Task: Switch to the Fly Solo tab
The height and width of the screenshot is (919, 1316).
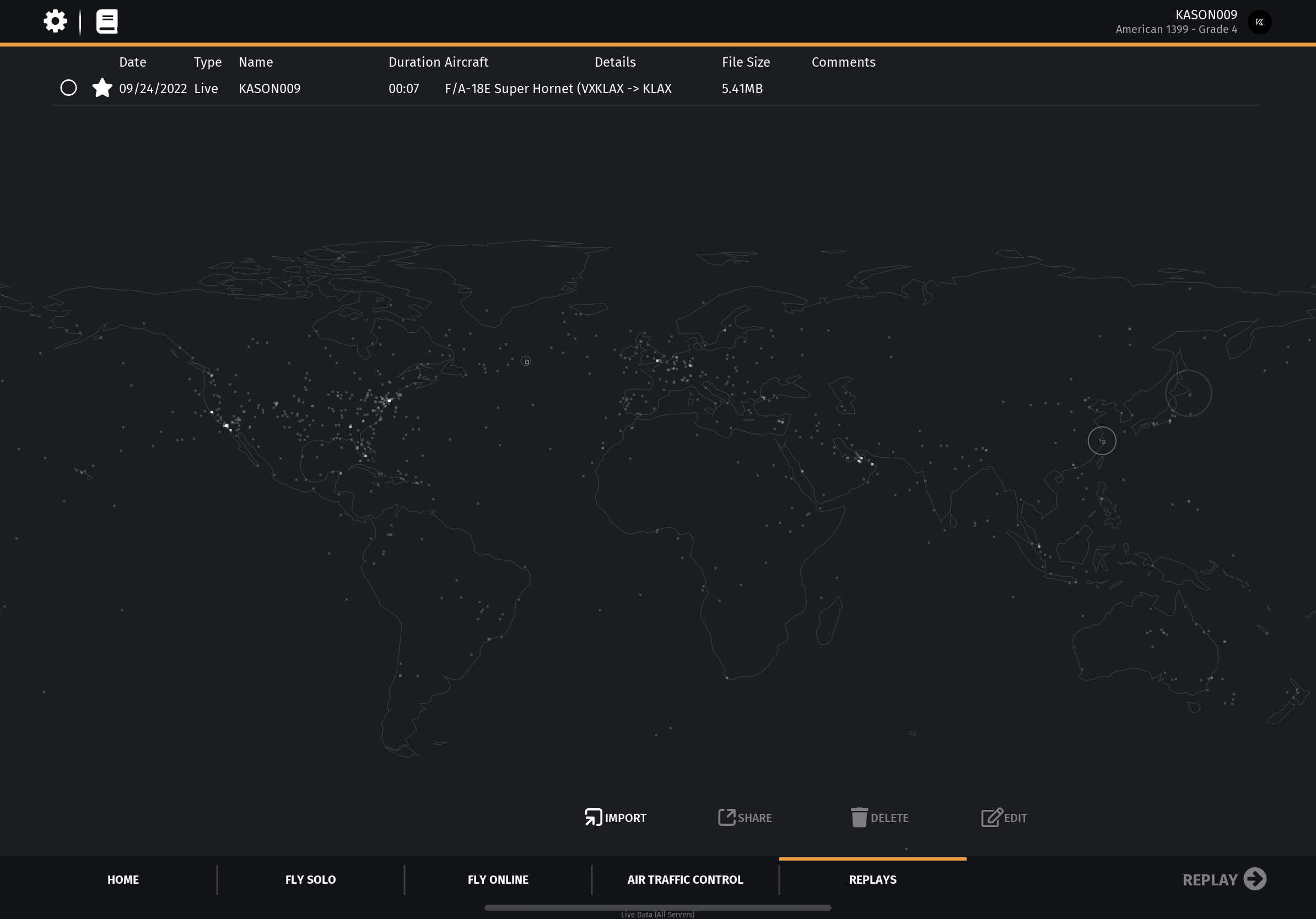Action: click(x=310, y=879)
